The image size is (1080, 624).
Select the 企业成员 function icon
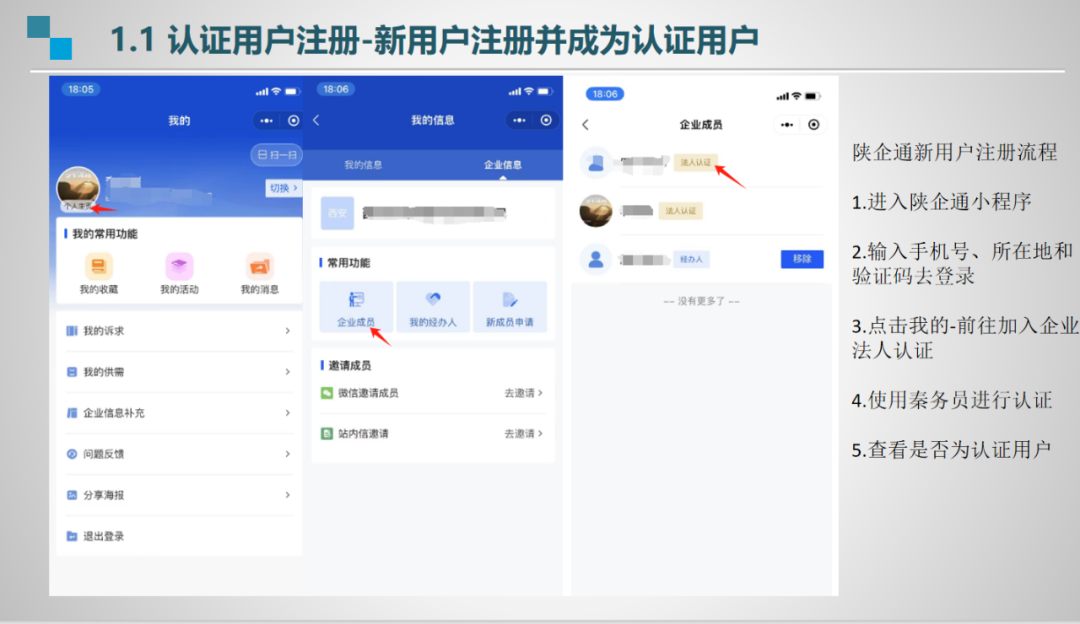point(356,300)
